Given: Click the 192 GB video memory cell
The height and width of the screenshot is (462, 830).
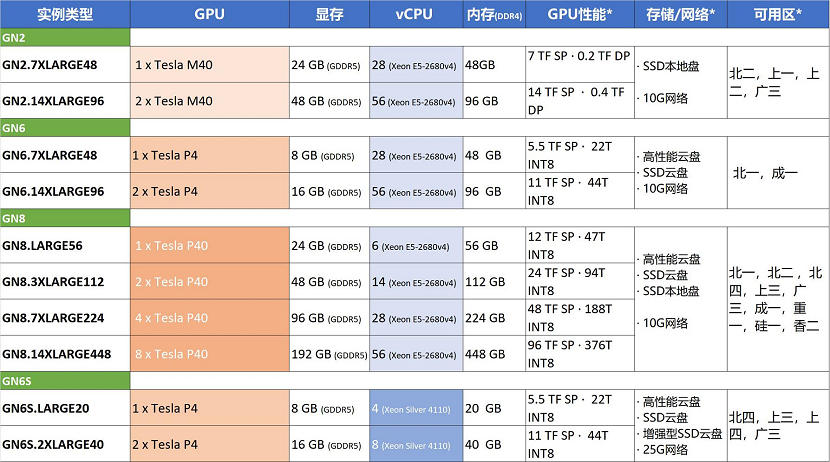Looking at the screenshot, I should [328, 354].
